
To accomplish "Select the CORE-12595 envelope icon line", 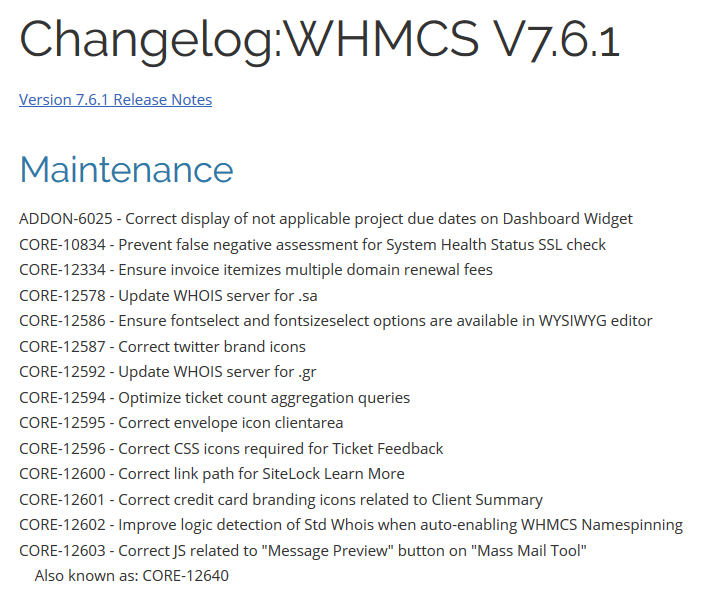I will (181, 423).
